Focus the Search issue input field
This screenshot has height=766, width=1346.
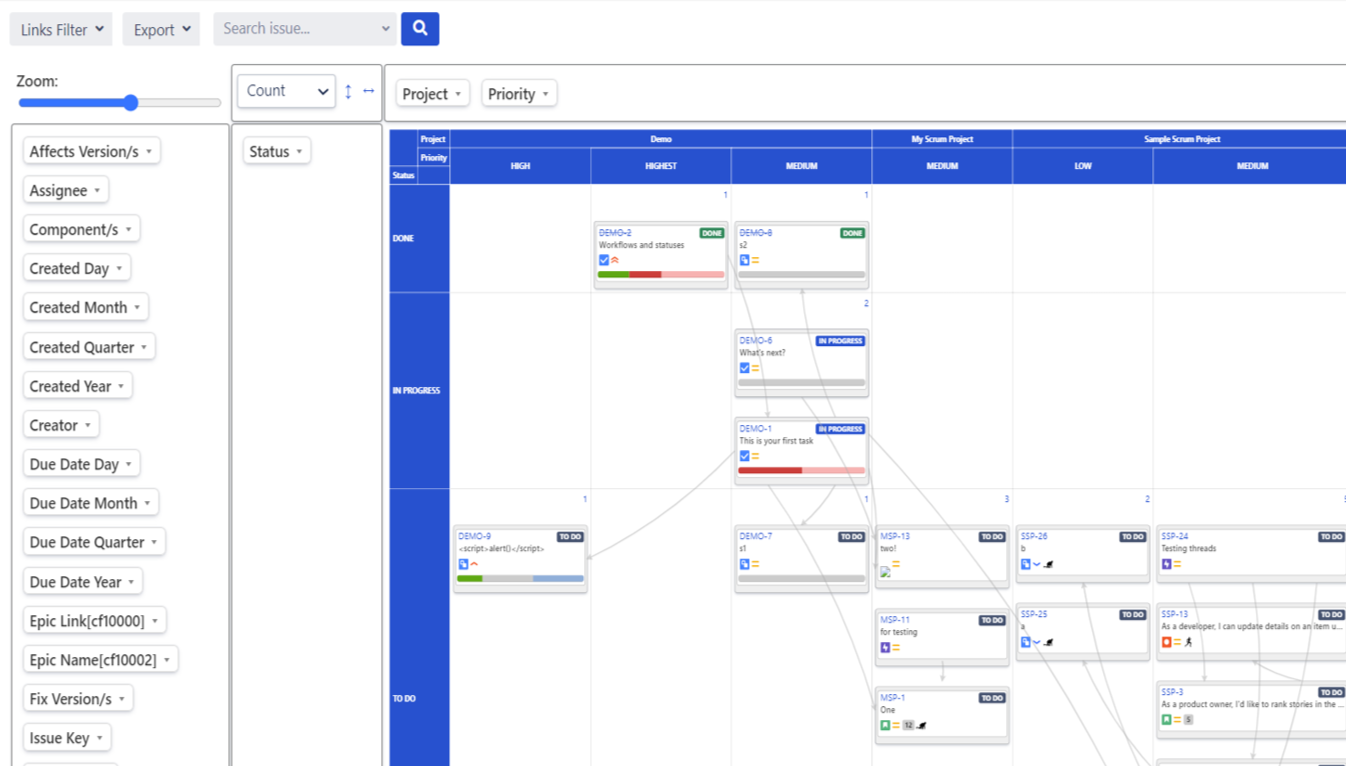(x=305, y=29)
